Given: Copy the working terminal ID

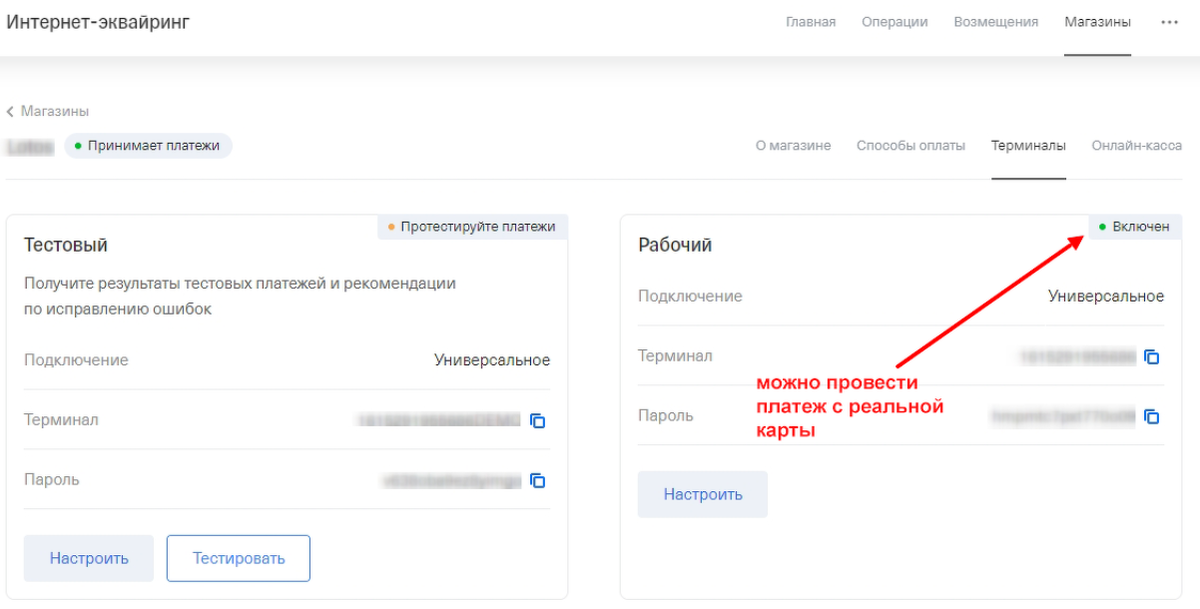Looking at the screenshot, I should pyautogui.click(x=1152, y=357).
